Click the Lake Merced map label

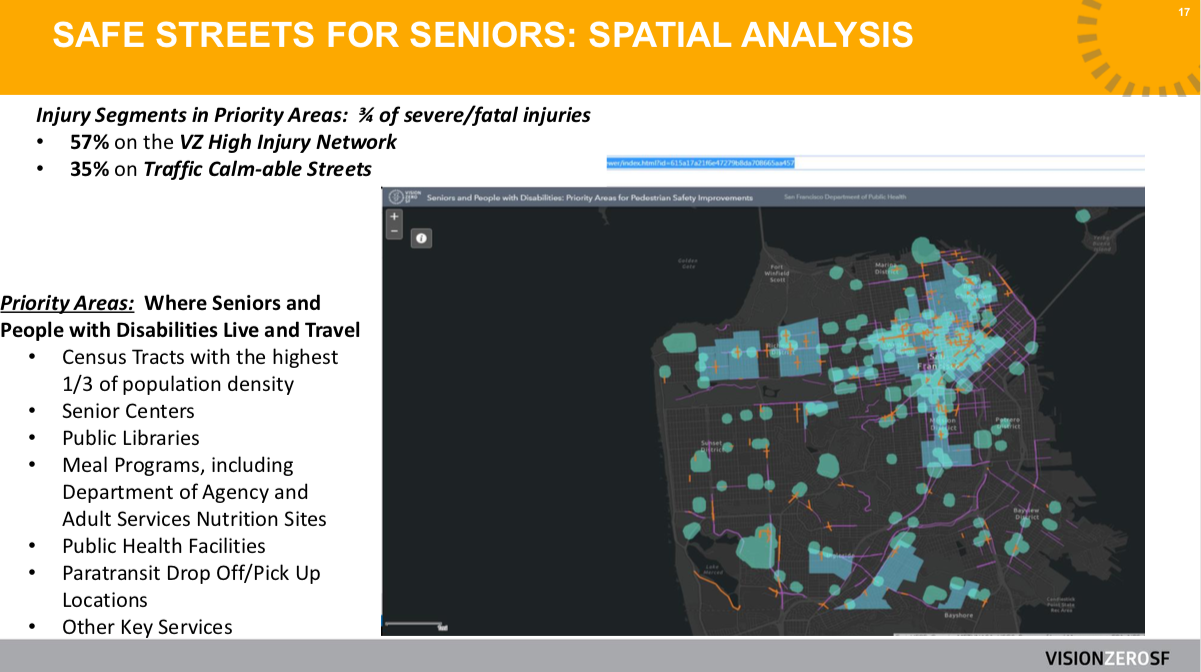point(711,570)
